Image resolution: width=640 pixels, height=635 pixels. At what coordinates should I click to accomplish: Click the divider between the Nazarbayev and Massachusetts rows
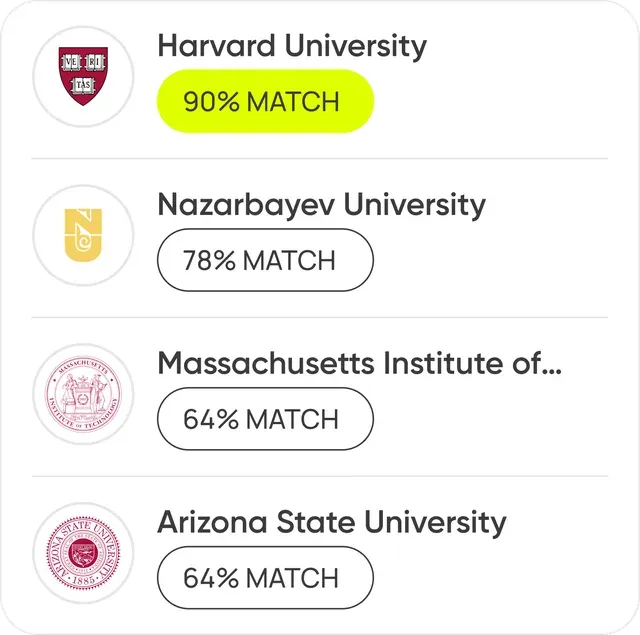click(x=320, y=317)
